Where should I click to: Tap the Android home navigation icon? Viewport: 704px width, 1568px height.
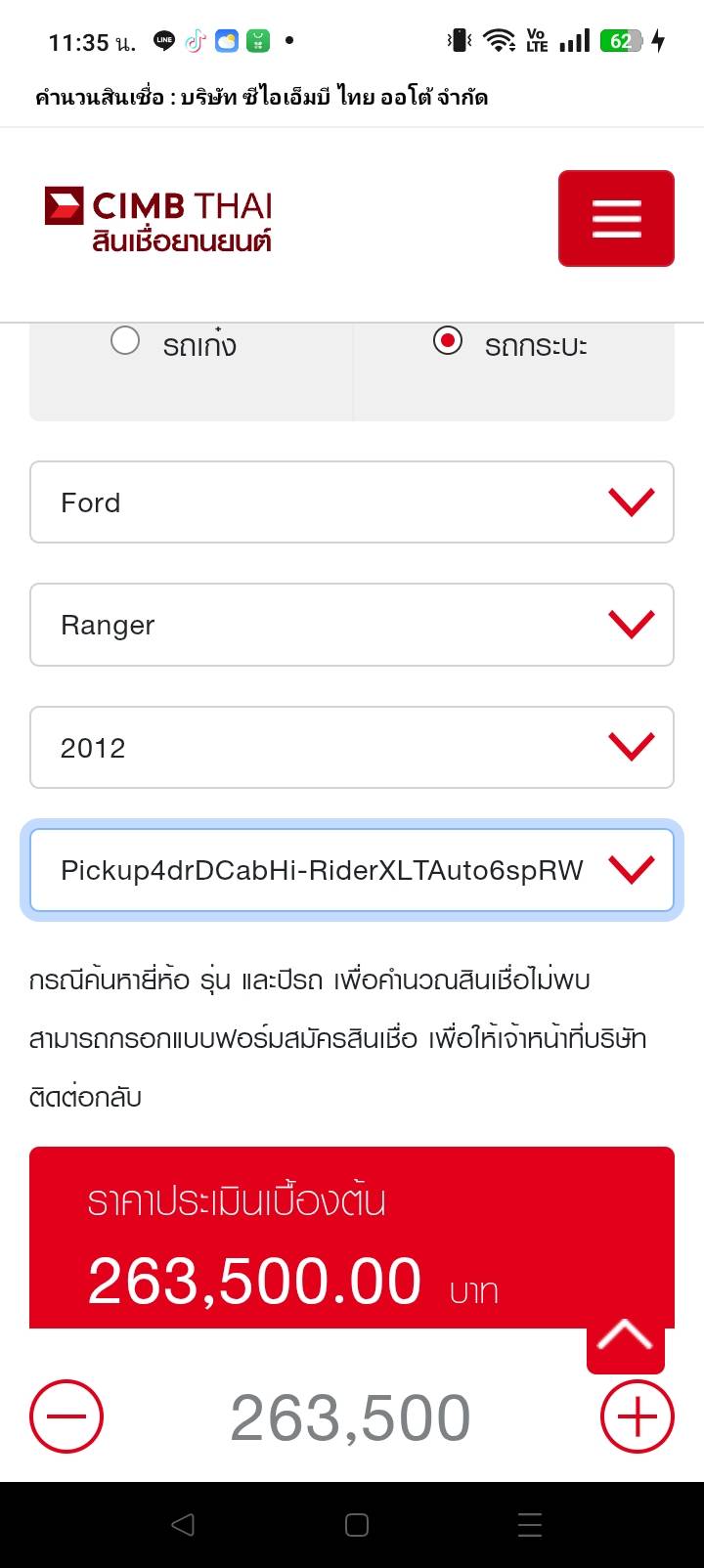click(357, 1524)
